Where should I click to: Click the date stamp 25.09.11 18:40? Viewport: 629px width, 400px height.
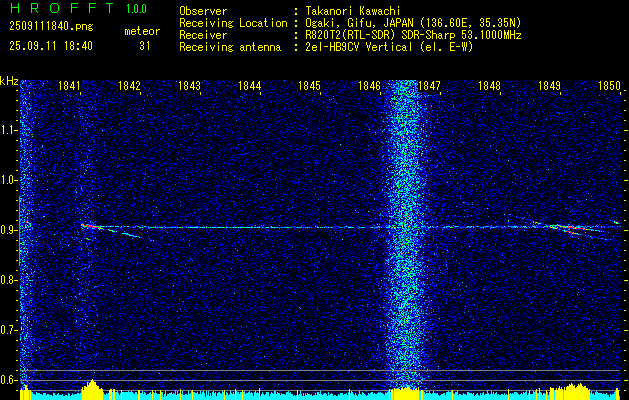coord(51,46)
